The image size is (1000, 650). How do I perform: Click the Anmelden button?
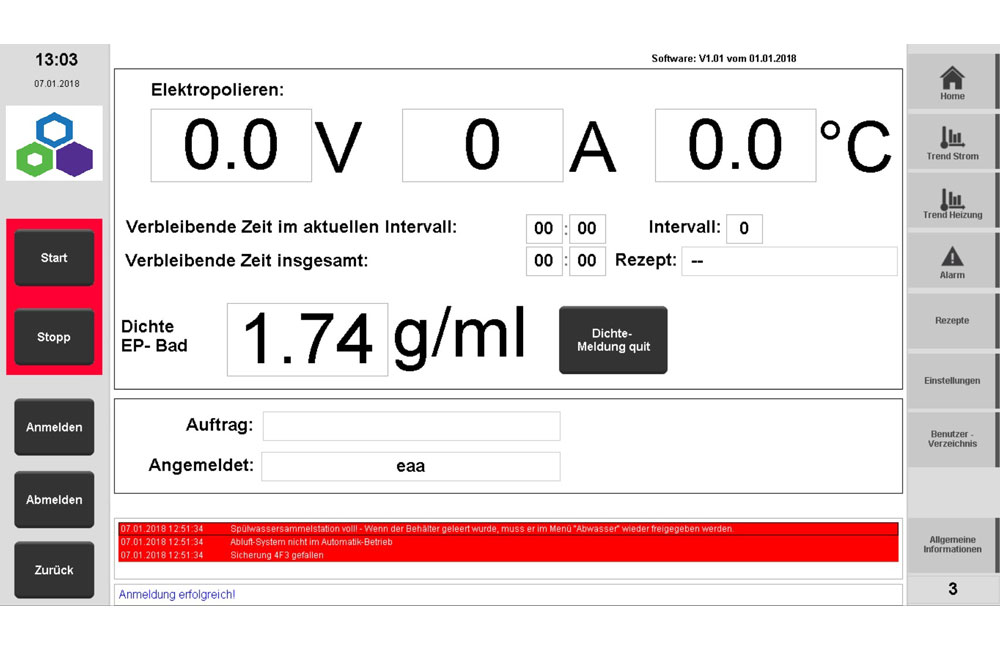click(x=54, y=427)
